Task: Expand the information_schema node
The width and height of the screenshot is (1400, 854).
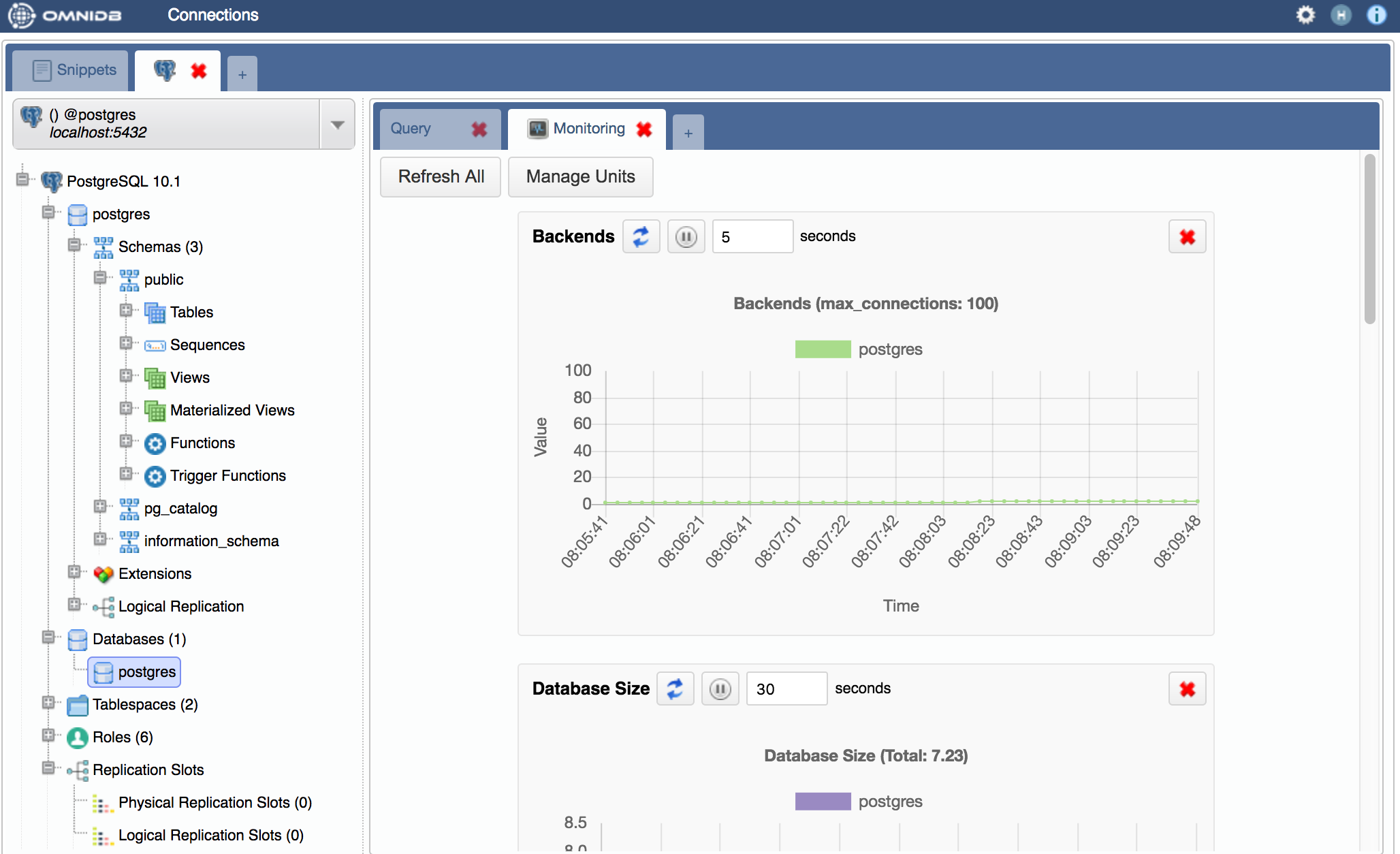Action: pos(100,539)
